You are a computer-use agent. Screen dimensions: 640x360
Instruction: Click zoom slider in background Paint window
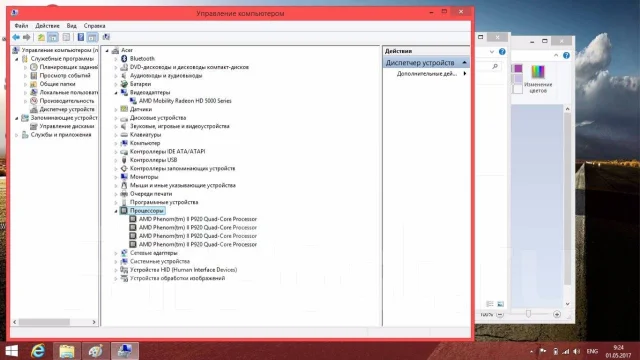click(528, 314)
